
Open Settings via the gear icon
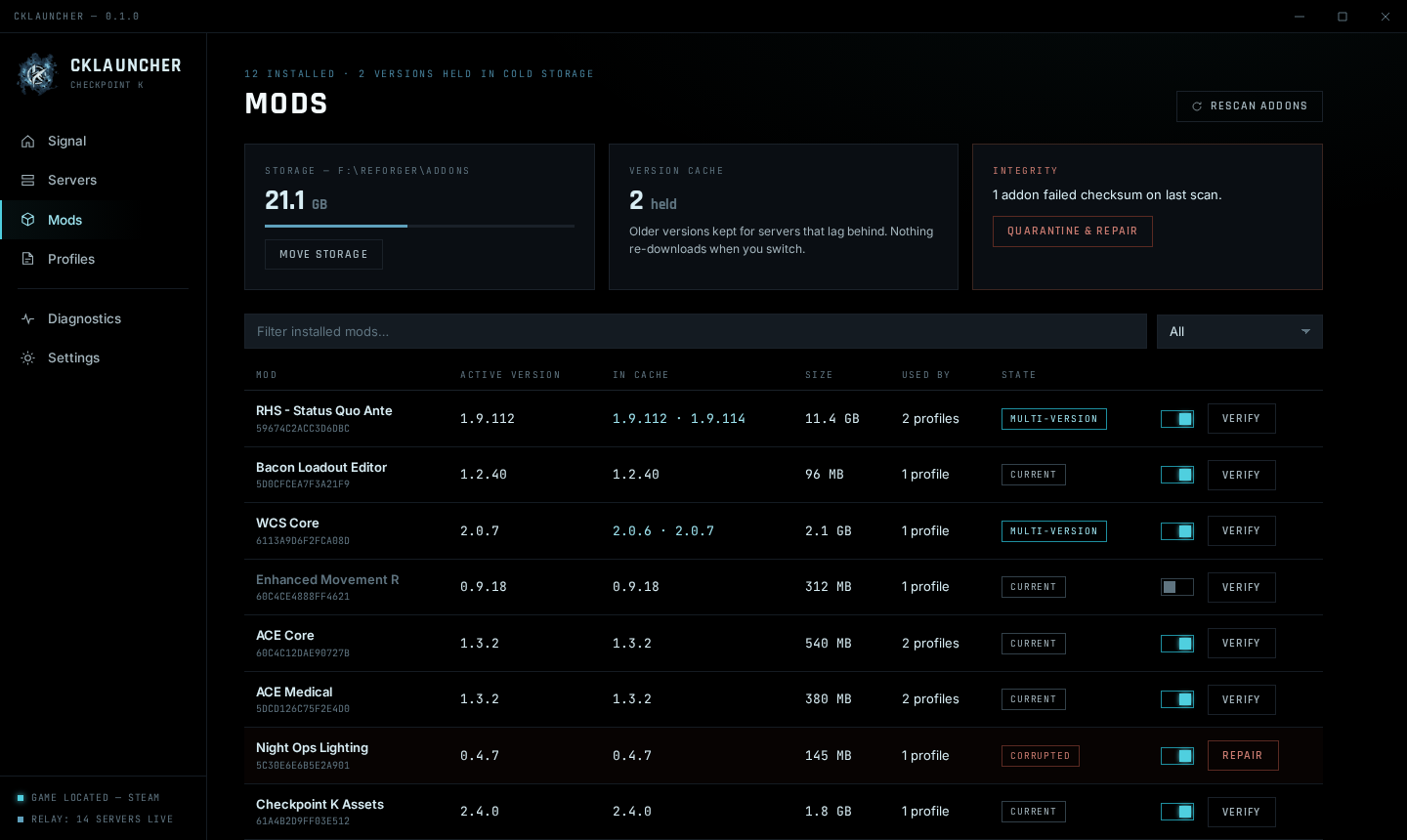click(28, 357)
